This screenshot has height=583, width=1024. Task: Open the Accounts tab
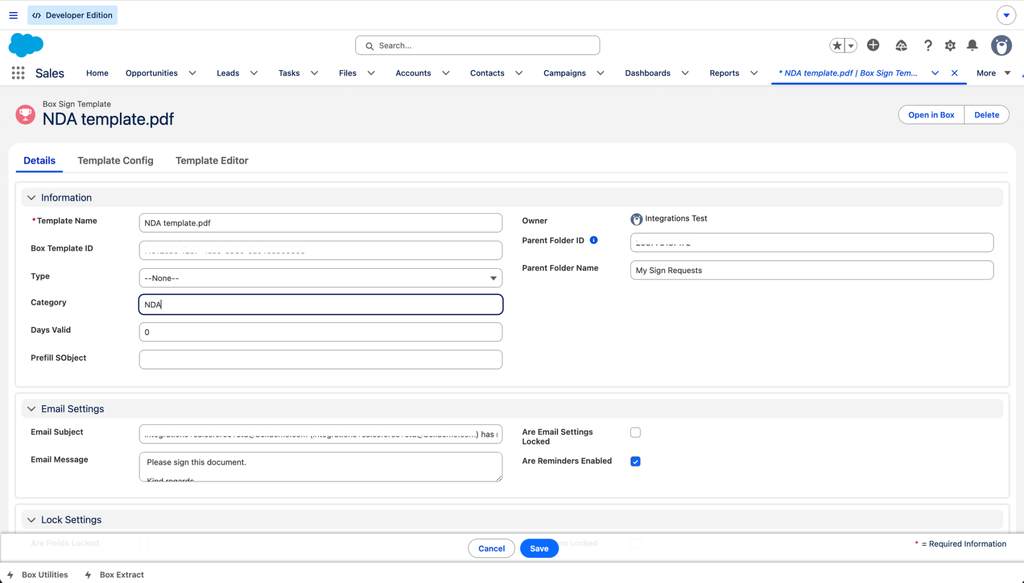[413, 73]
